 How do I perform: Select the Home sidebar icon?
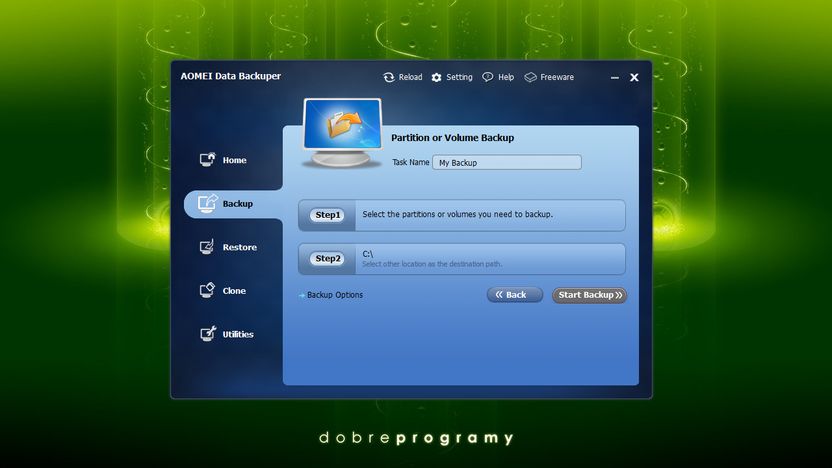point(207,159)
